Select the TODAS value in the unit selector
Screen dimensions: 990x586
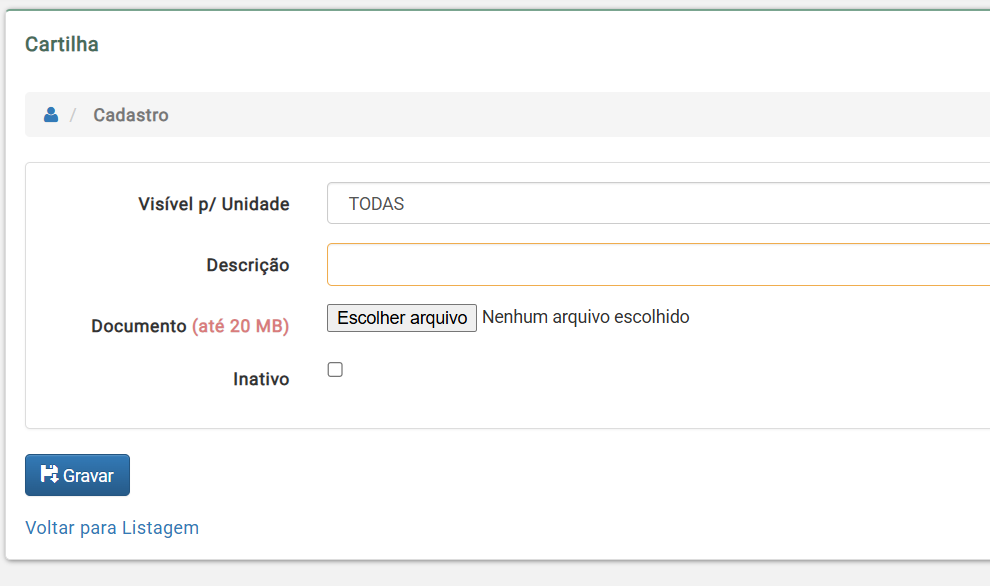point(376,203)
